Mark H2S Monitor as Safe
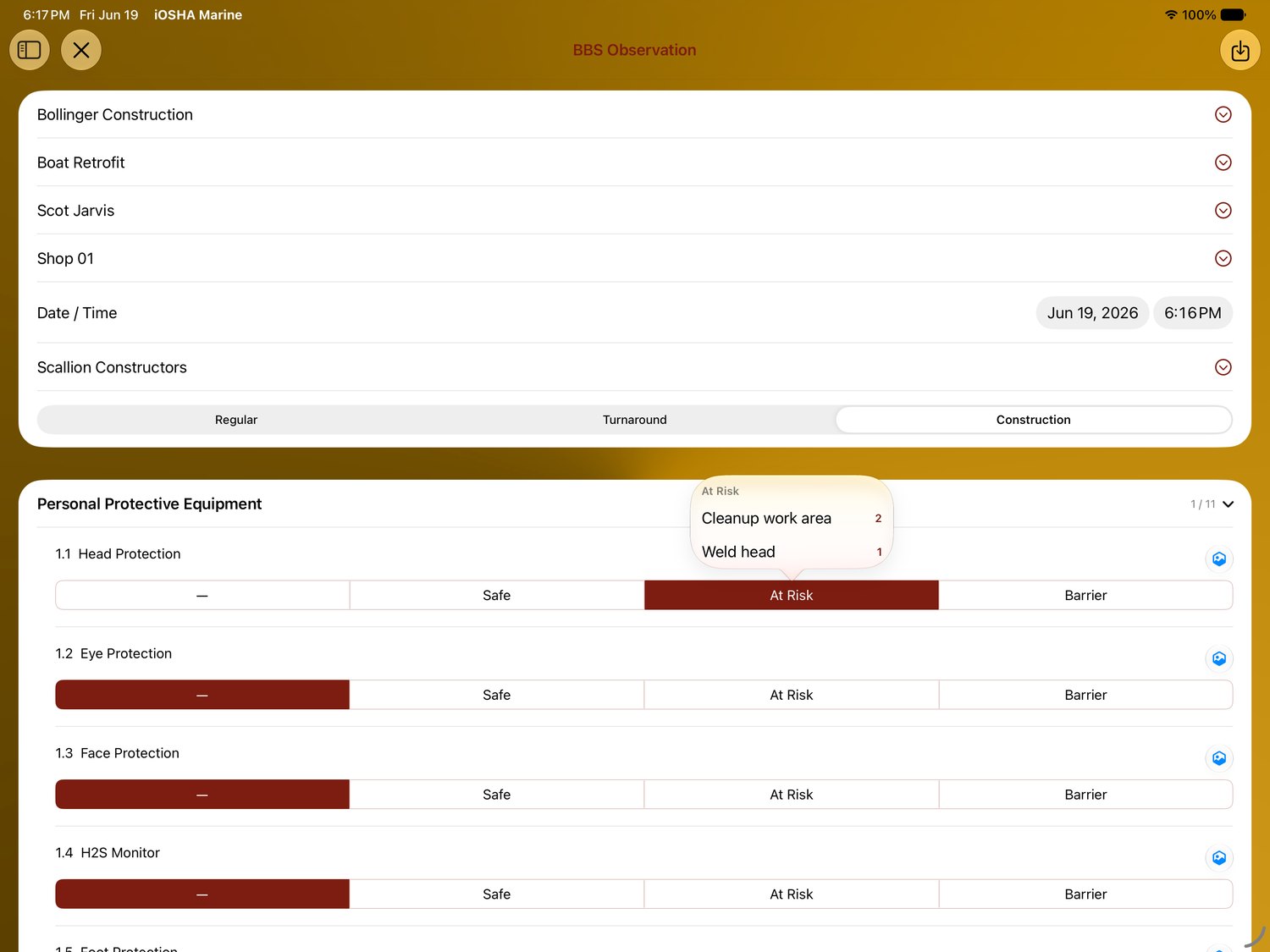1270x952 pixels. (x=497, y=894)
